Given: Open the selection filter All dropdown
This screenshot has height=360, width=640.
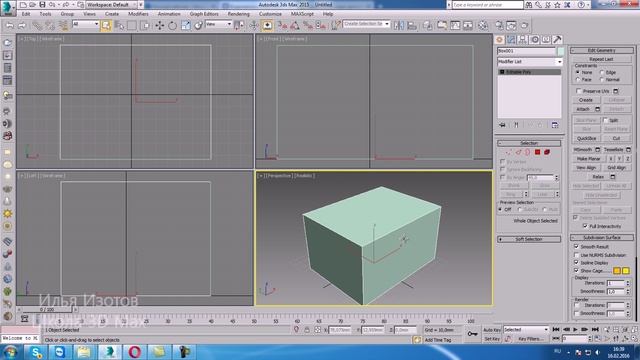Looking at the screenshot, I should (x=85, y=24).
